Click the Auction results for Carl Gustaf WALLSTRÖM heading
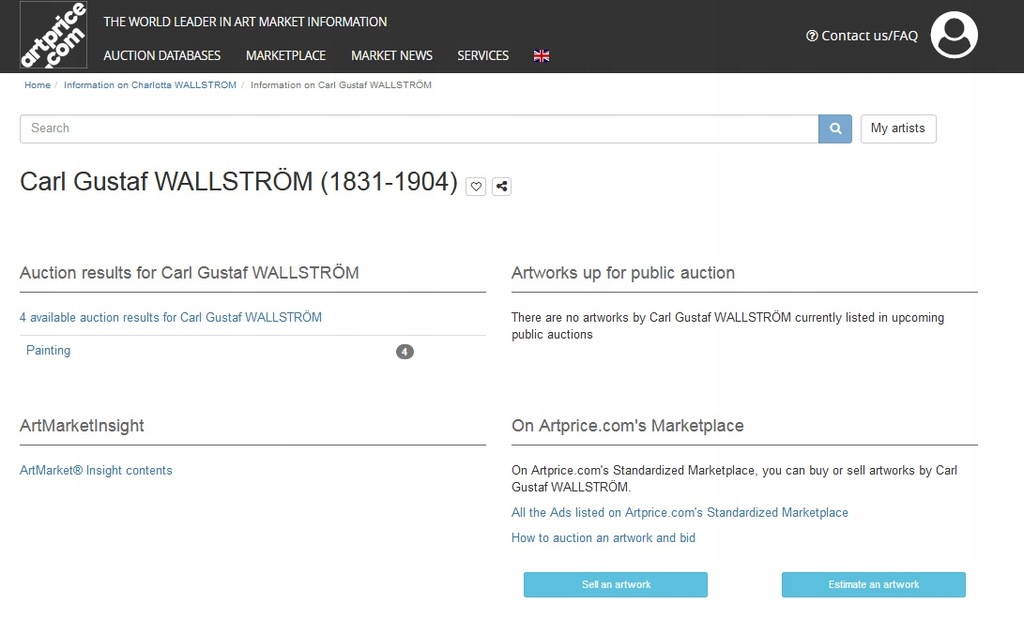 [x=189, y=273]
